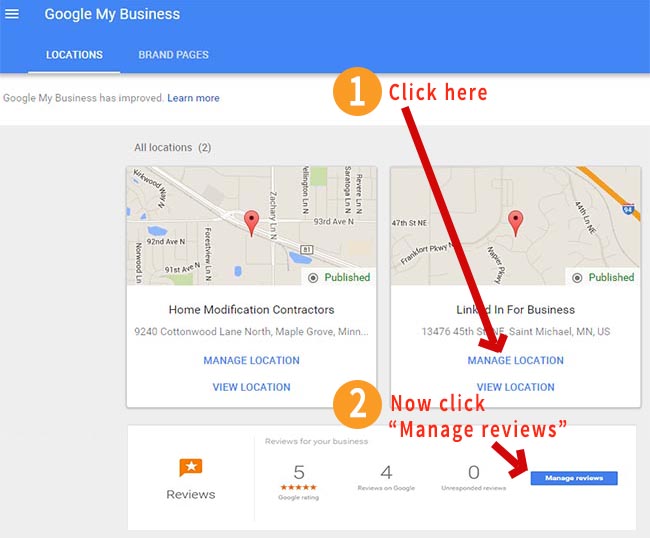Click the red map pin on the Home Modification map

click(x=251, y=223)
